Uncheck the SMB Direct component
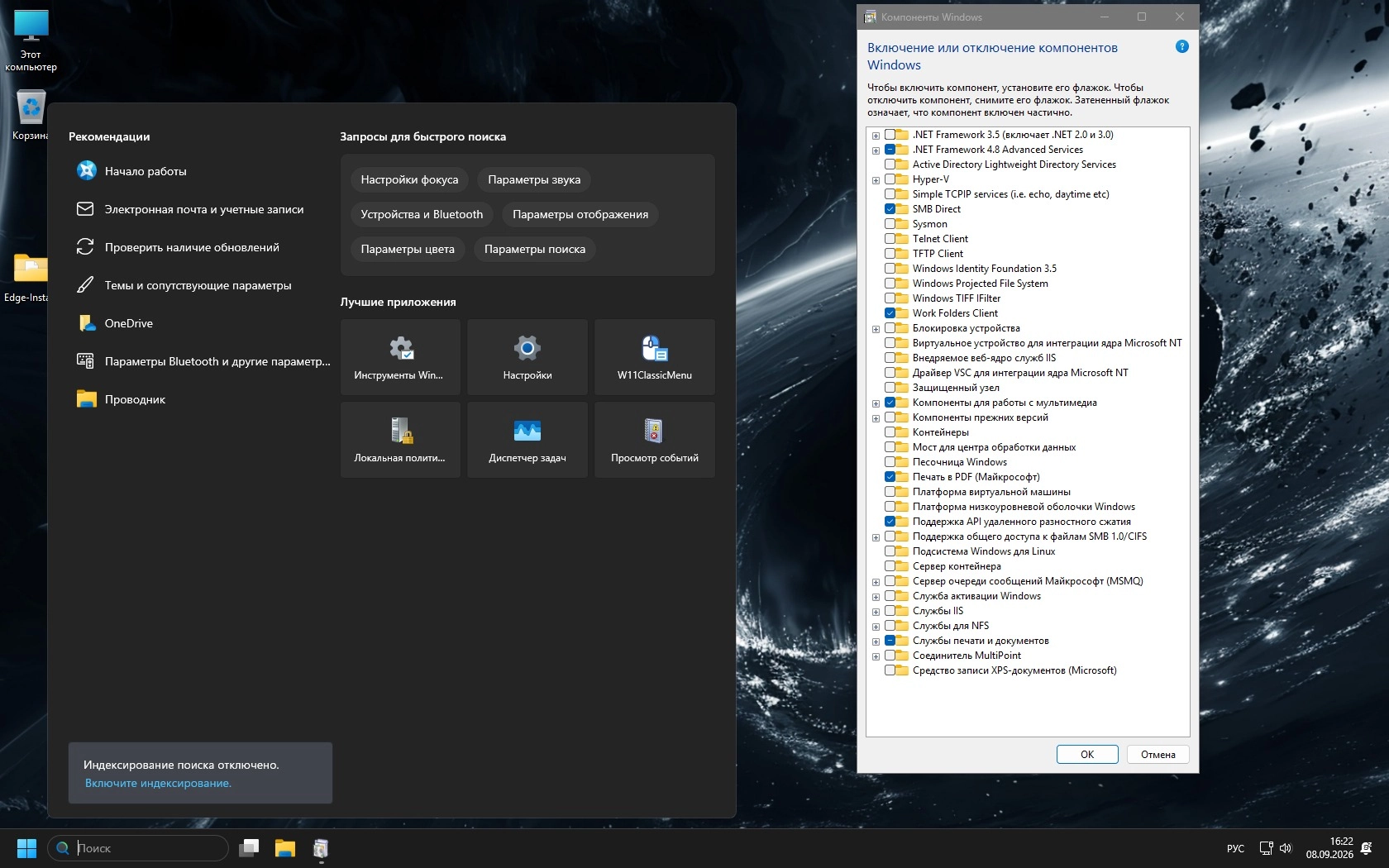The height and width of the screenshot is (868, 1389). click(890, 209)
